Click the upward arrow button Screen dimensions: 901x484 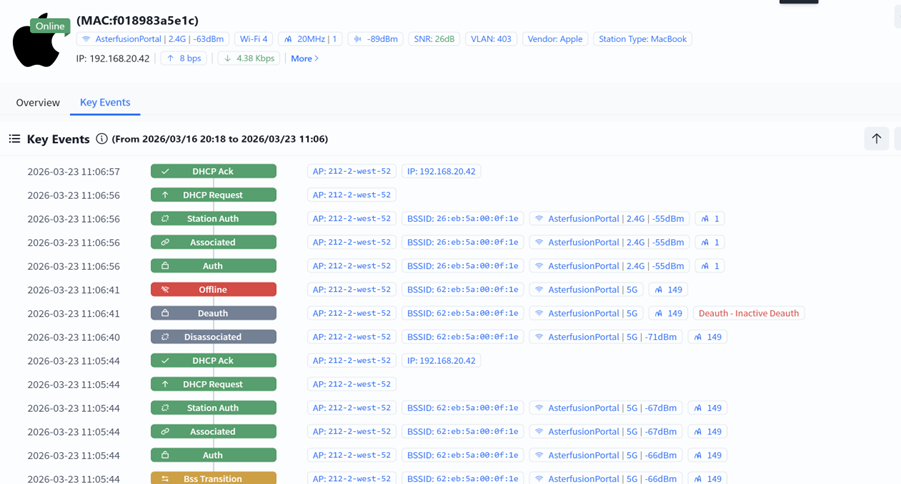[x=876, y=139]
